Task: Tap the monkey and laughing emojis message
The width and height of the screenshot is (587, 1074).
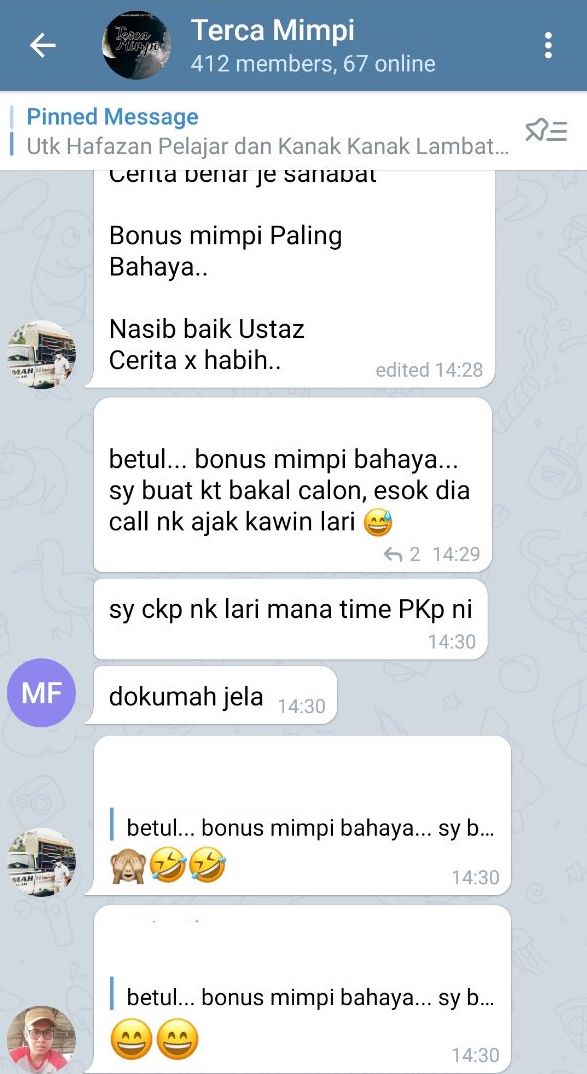Action: [x=302, y=815]
